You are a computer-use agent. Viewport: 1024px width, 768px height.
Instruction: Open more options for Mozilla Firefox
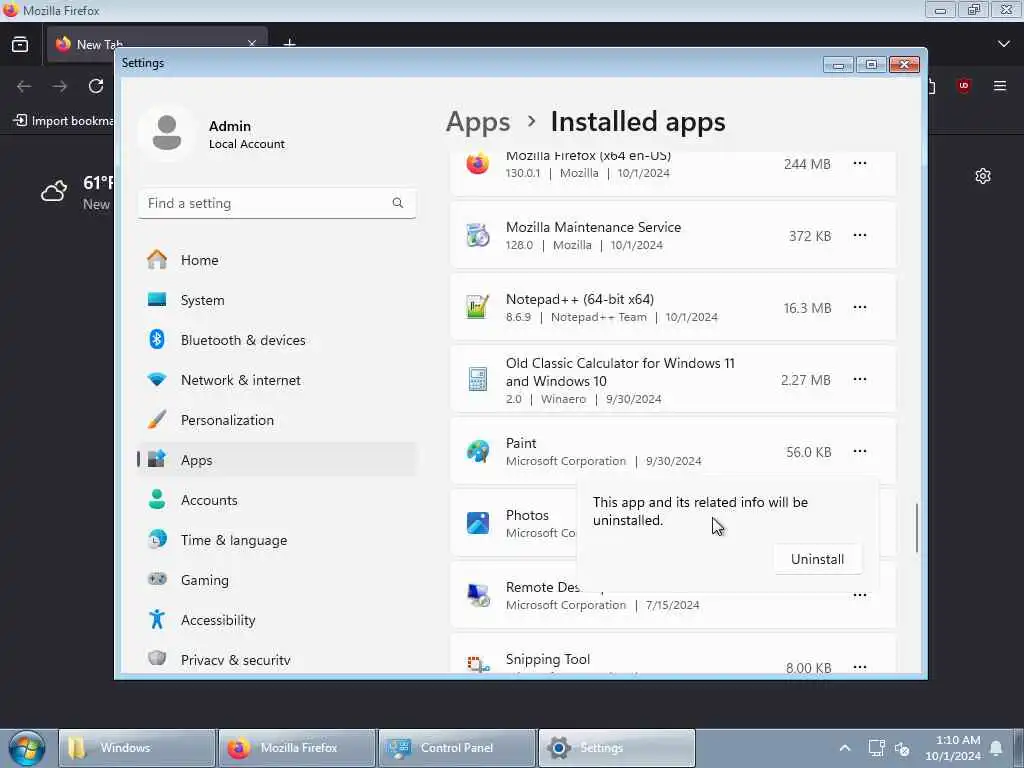click(859, 163)
